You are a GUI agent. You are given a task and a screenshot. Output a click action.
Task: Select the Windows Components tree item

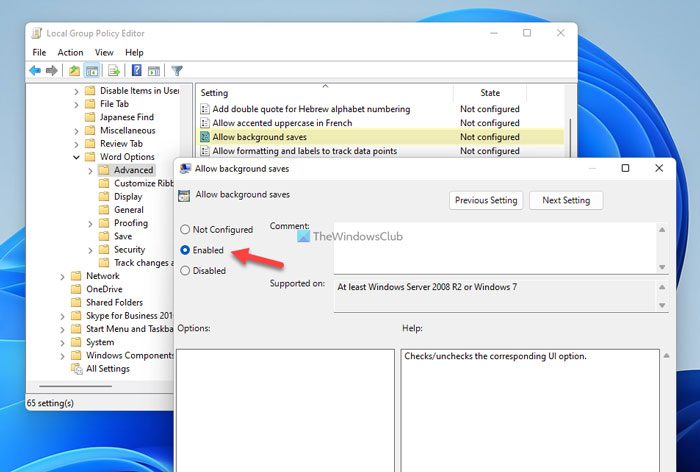click(129, 355)
